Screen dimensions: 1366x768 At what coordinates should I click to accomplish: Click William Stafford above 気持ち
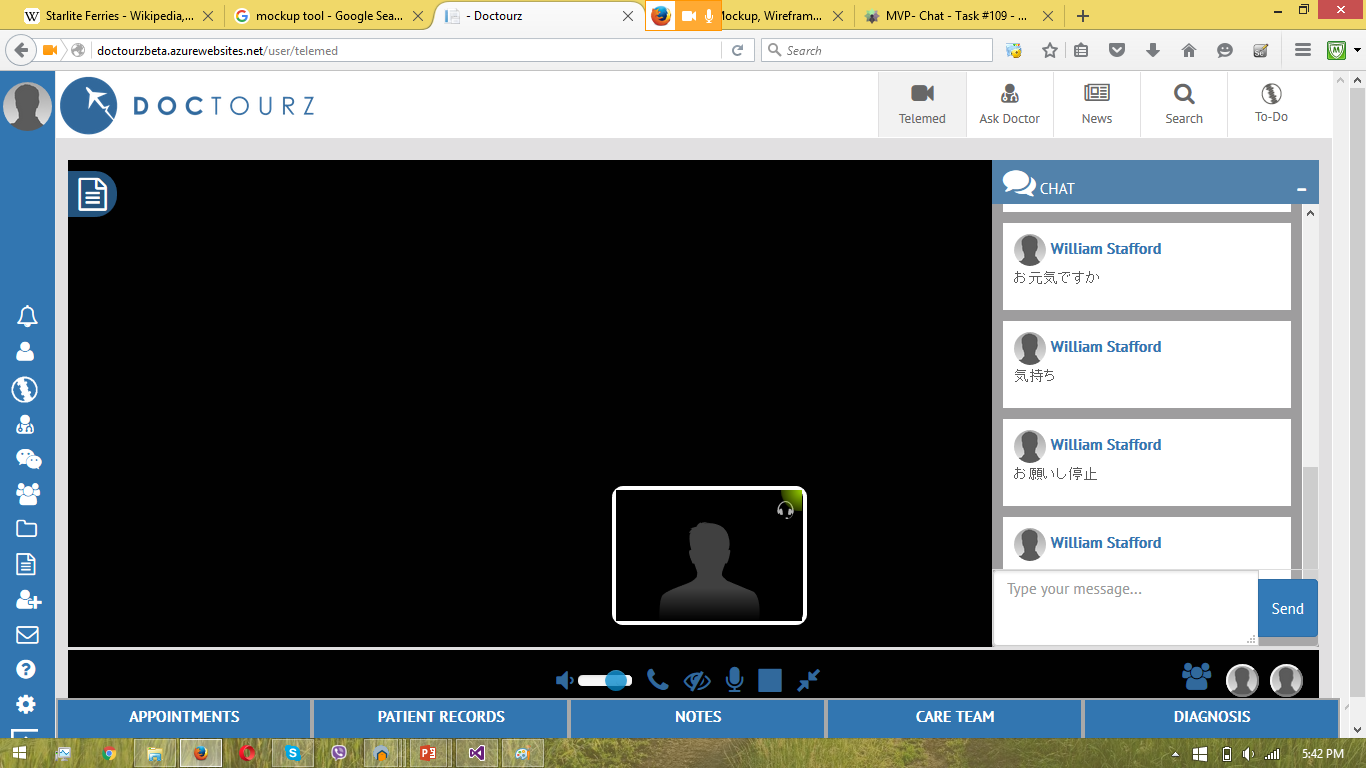(x=1106, y=347)
